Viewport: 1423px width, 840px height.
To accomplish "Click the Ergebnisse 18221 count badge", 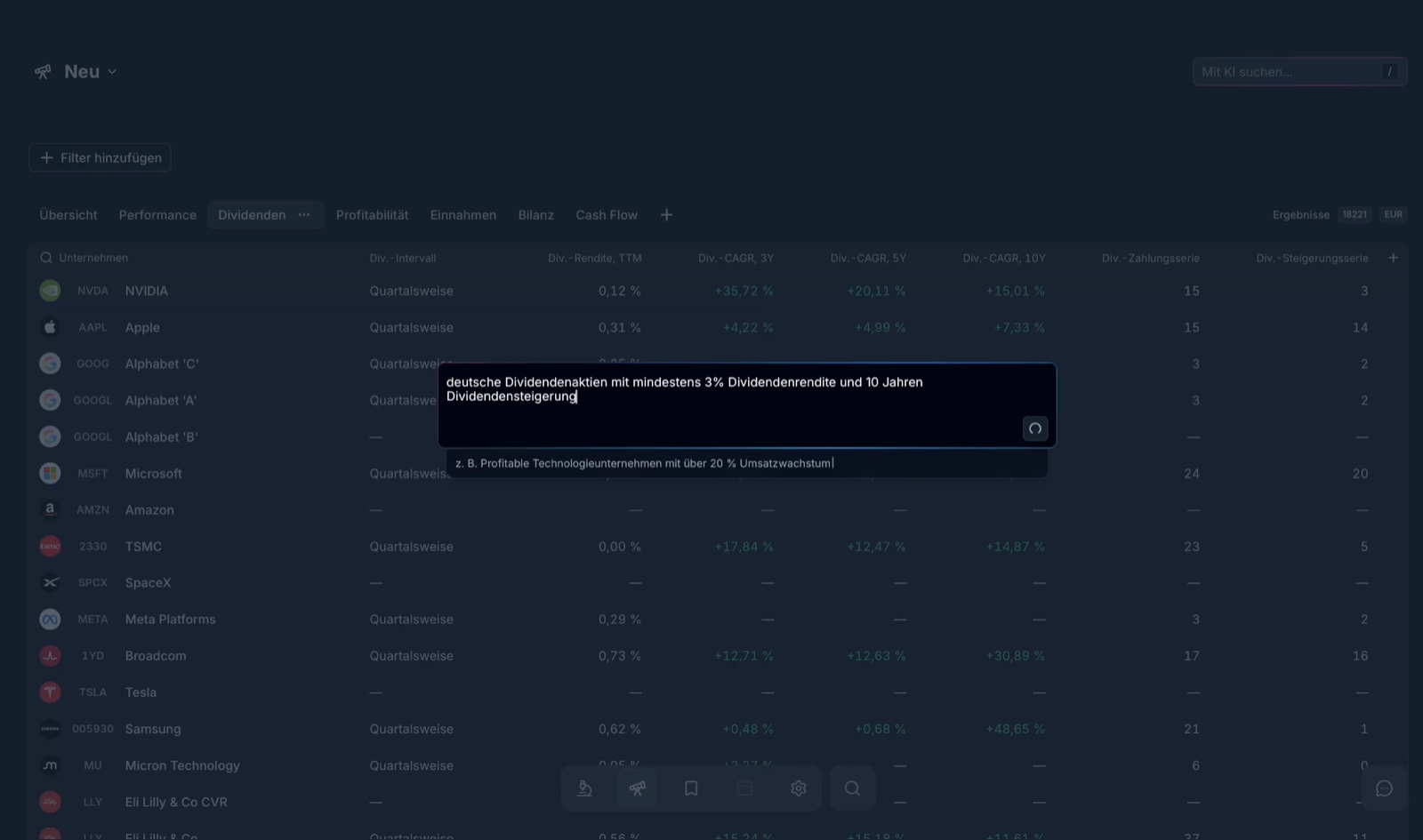I will [1355, 215].
